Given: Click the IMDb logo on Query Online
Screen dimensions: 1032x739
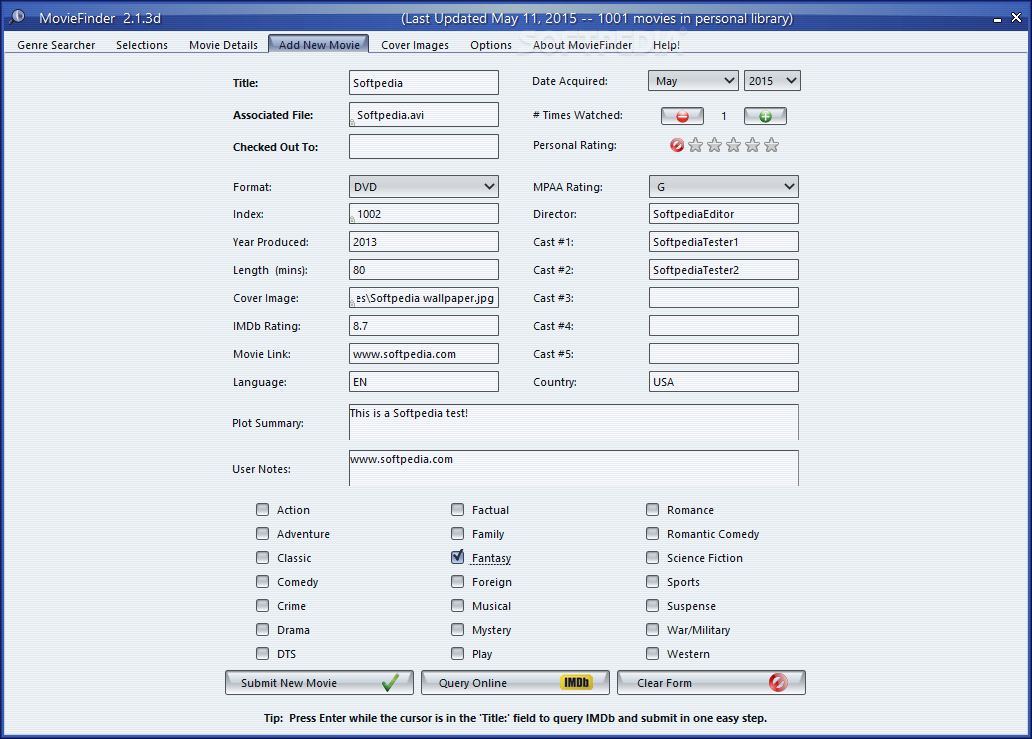Looking at the screenshot, I should [577, 682].
